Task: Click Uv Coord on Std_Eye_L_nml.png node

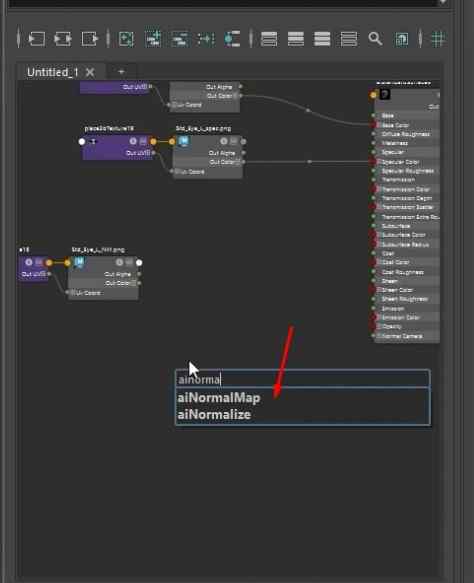Action: [x=86, y=293]
